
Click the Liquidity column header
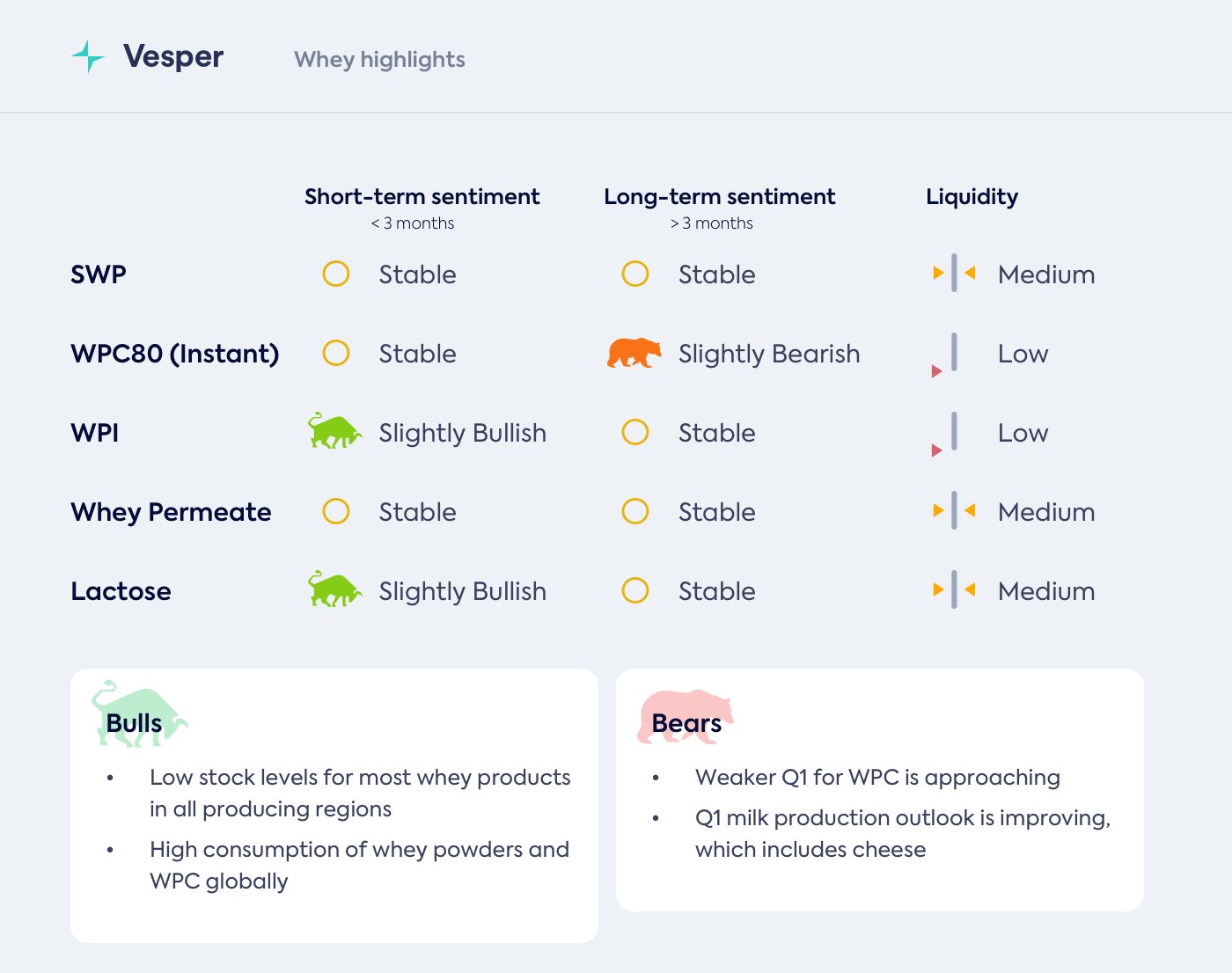coord(972,196)
